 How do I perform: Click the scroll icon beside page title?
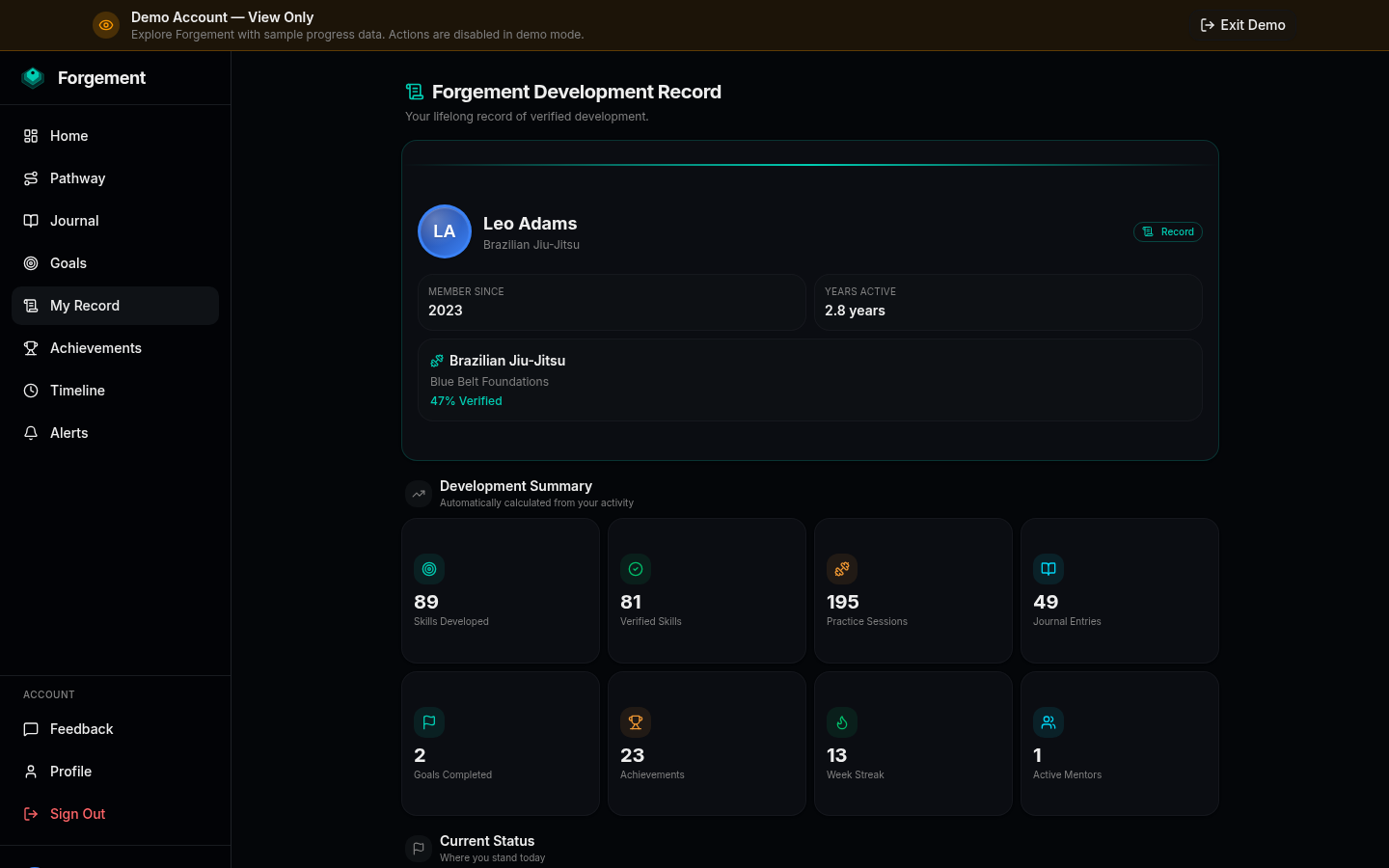[415, 92]
